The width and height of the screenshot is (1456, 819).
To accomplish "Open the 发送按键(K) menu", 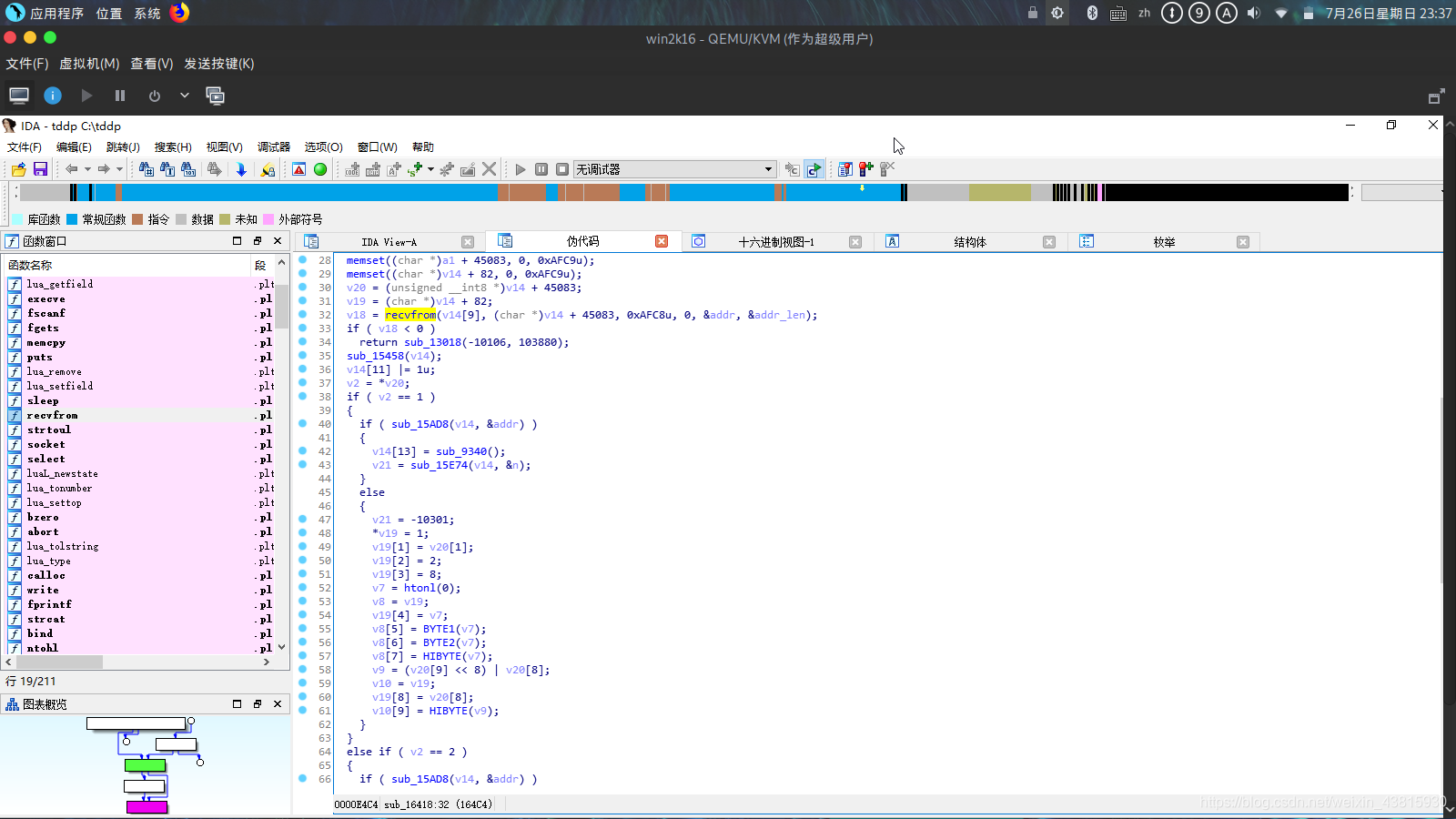I will 219,64.
